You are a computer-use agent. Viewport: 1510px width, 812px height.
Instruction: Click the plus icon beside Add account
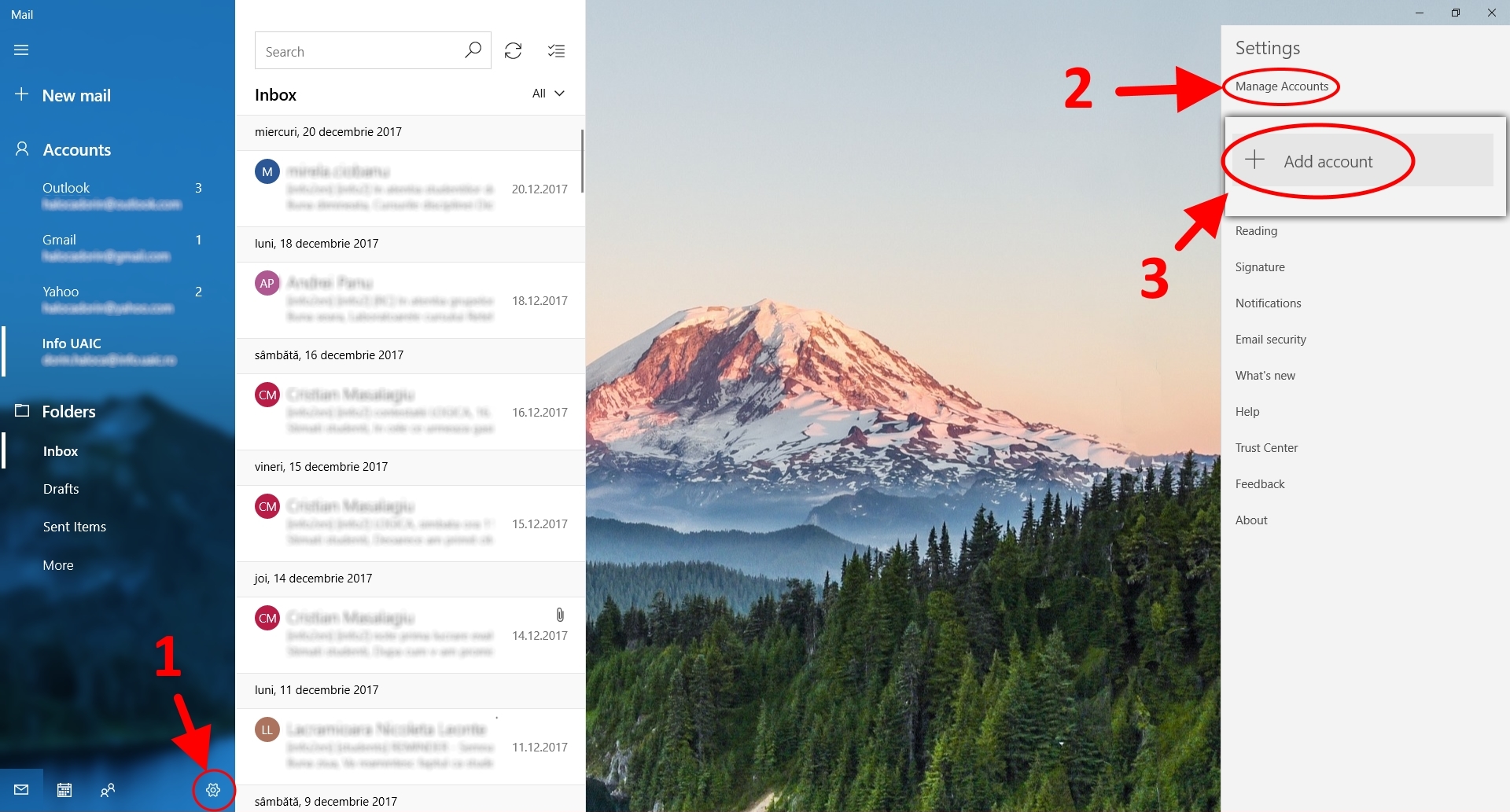[1255, 160]
